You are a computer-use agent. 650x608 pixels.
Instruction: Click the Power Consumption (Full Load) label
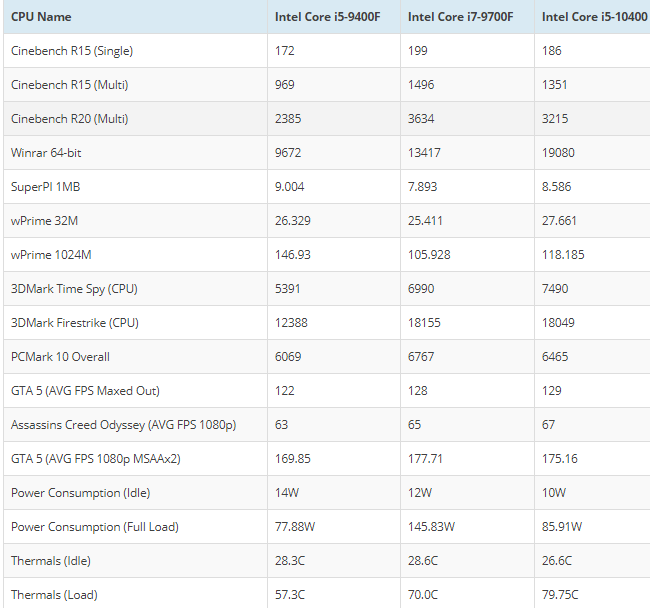[x=95, y=527]
